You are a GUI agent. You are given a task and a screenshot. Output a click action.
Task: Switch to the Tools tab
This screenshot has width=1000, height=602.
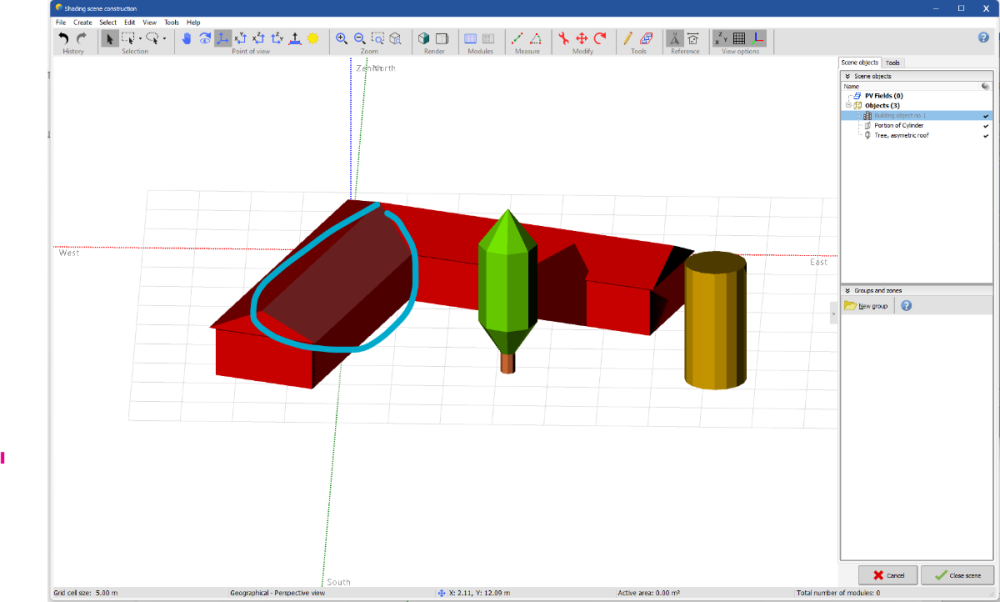click(893, 62)
